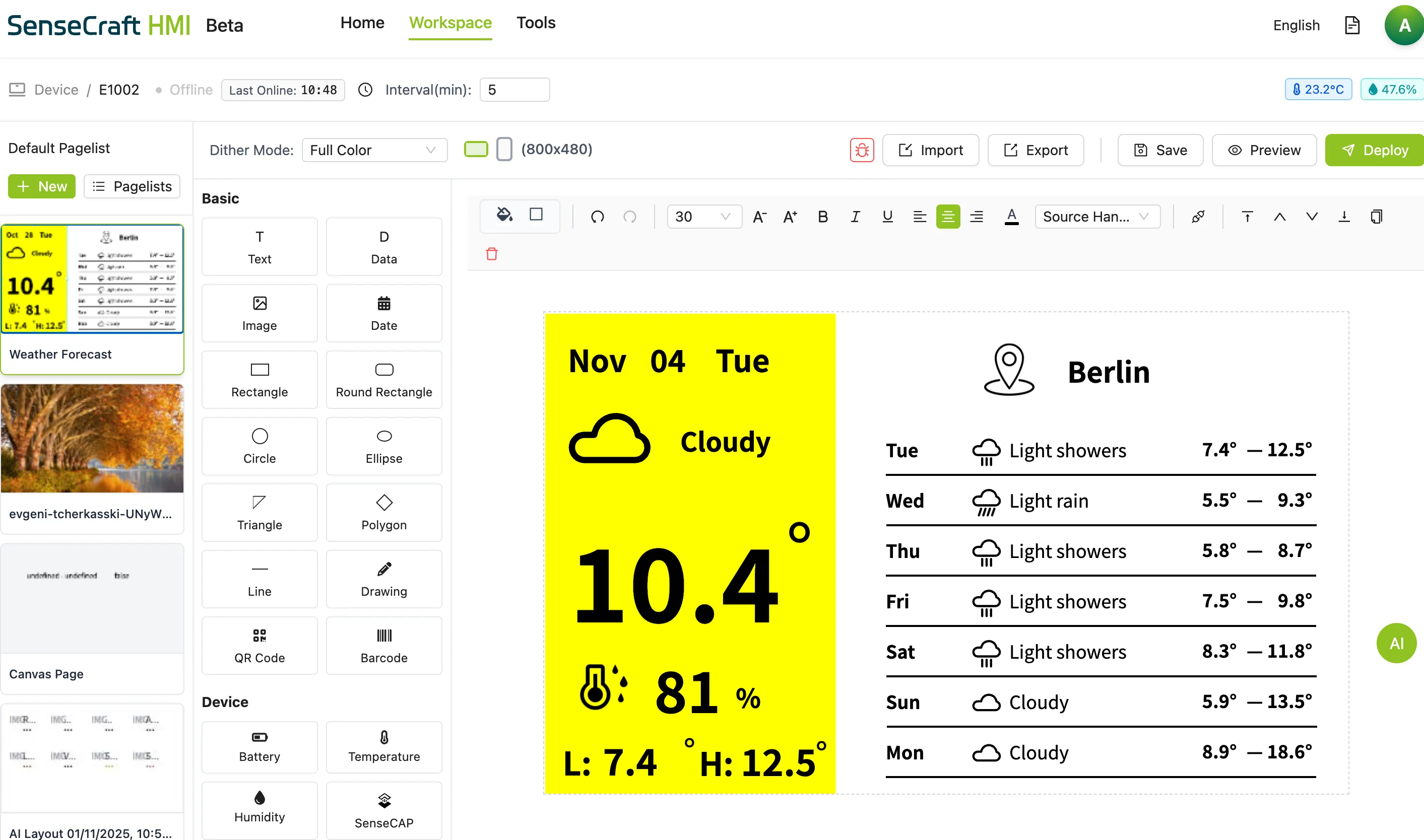This screenshot has height=840, width=1424.
Task: Click the bring to top icon
Action: click(1247, 217)
